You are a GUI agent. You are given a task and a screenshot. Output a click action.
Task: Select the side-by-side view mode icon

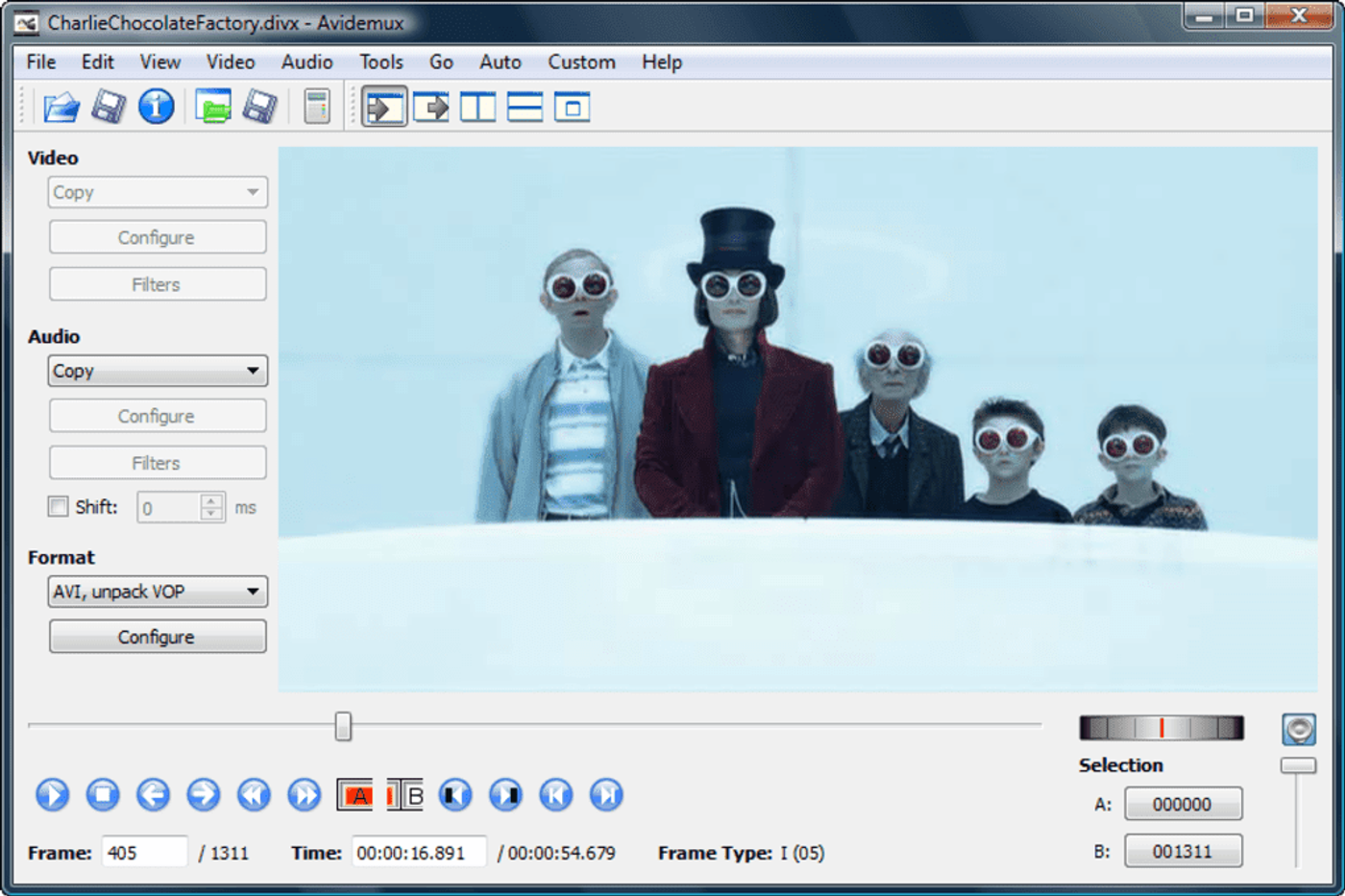tap(477, 107)
